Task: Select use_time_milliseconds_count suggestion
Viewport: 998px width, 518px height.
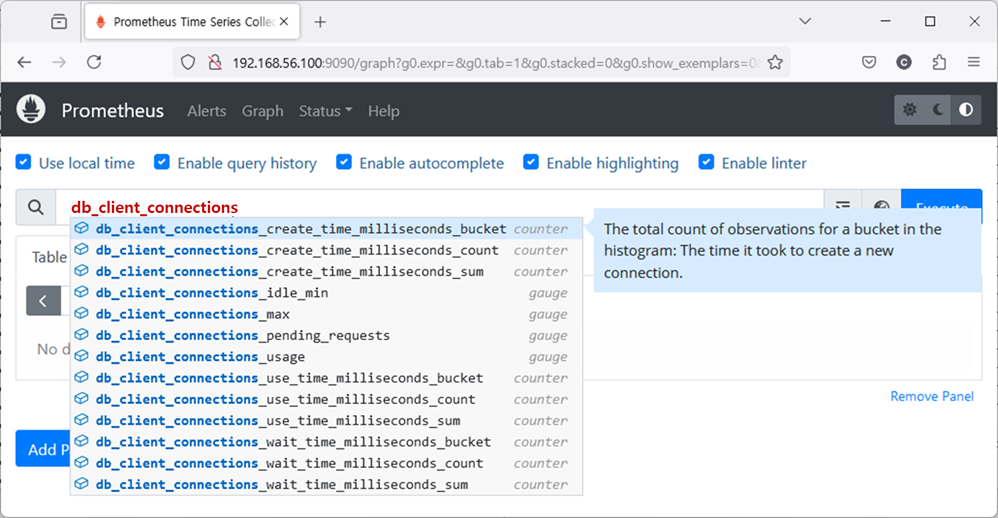Action: pyautogui.click(x=327, y=400)
